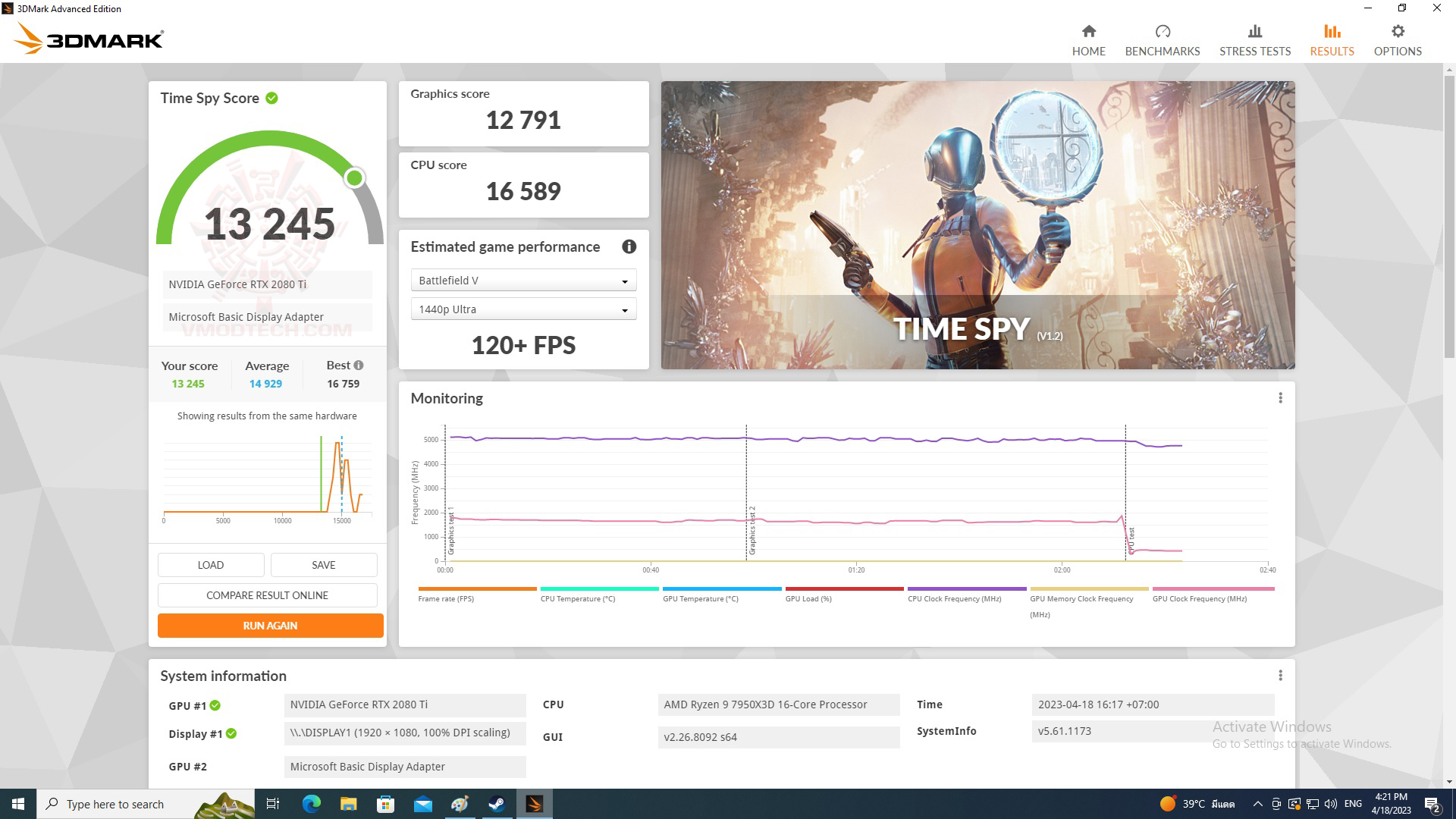
Task: Navigate to STRESS TESTS
Action: pos(1255,40)
